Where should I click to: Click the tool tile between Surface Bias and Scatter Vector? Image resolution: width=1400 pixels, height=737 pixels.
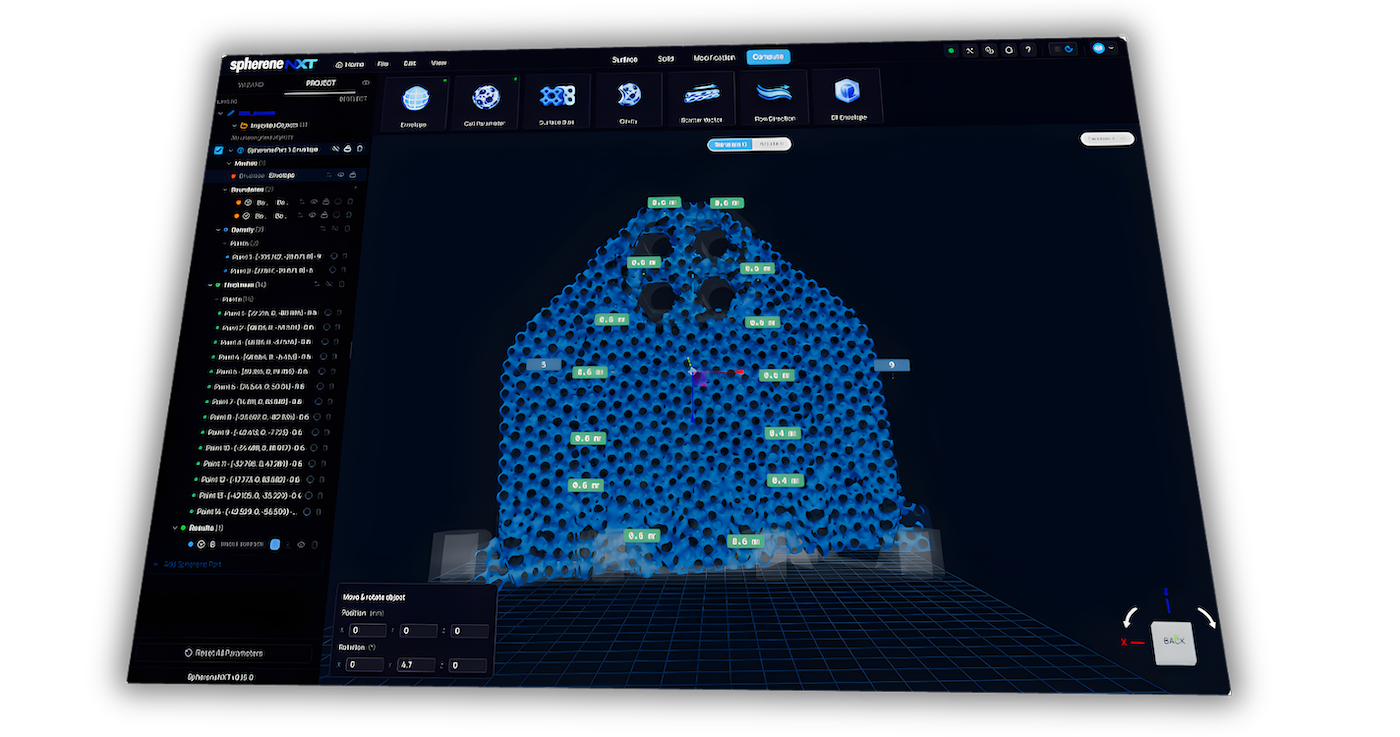[628, 100]
